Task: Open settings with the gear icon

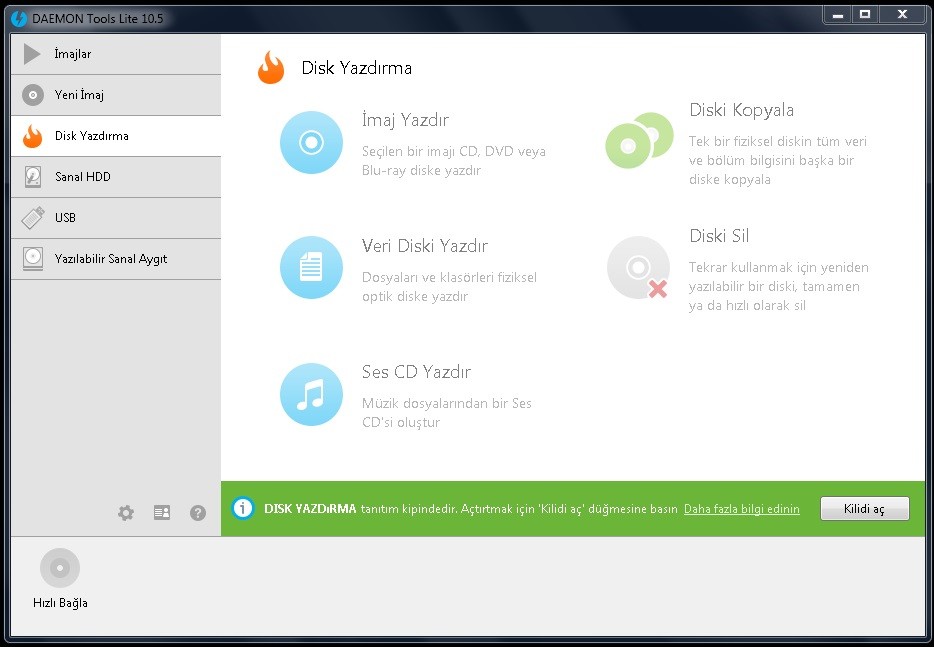Action: click(x=126, y=513)
